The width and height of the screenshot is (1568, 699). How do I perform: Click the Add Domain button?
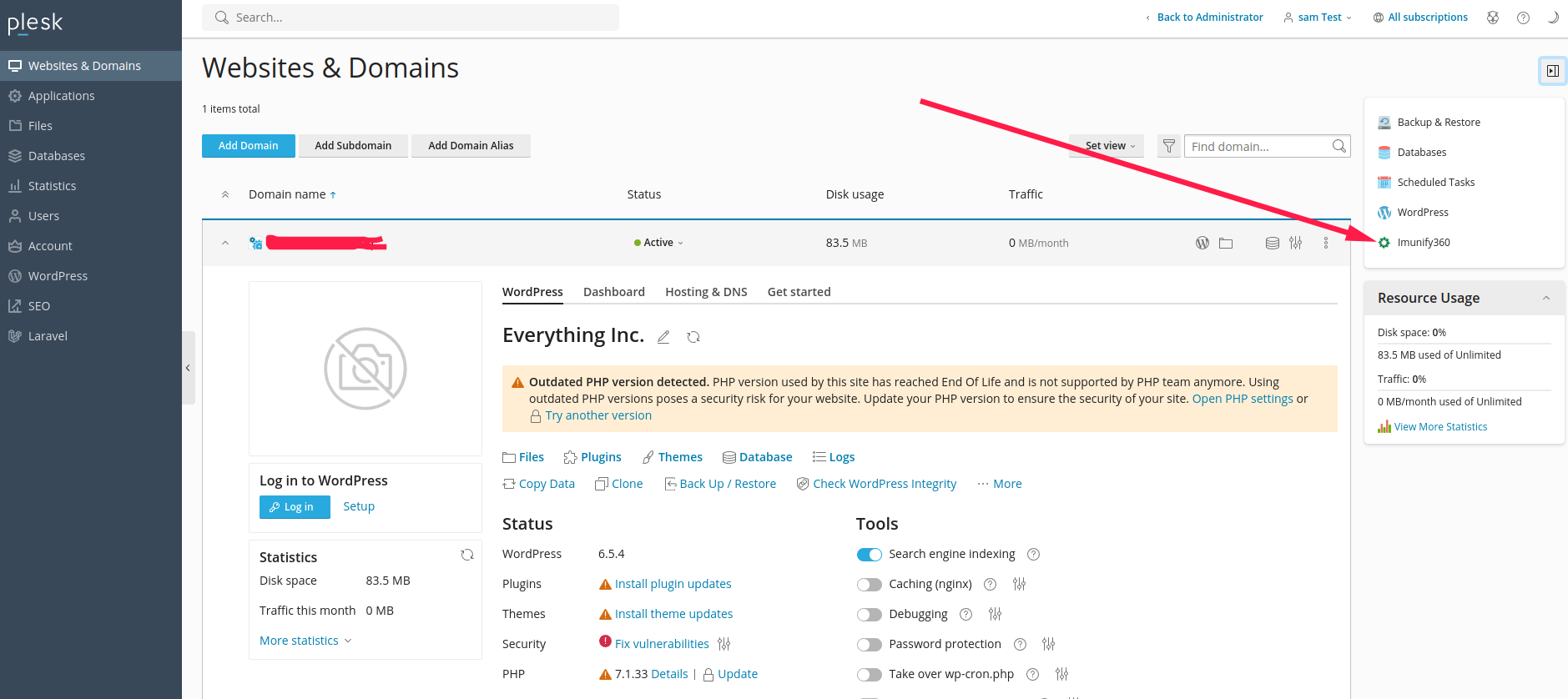tap(249, 146)
